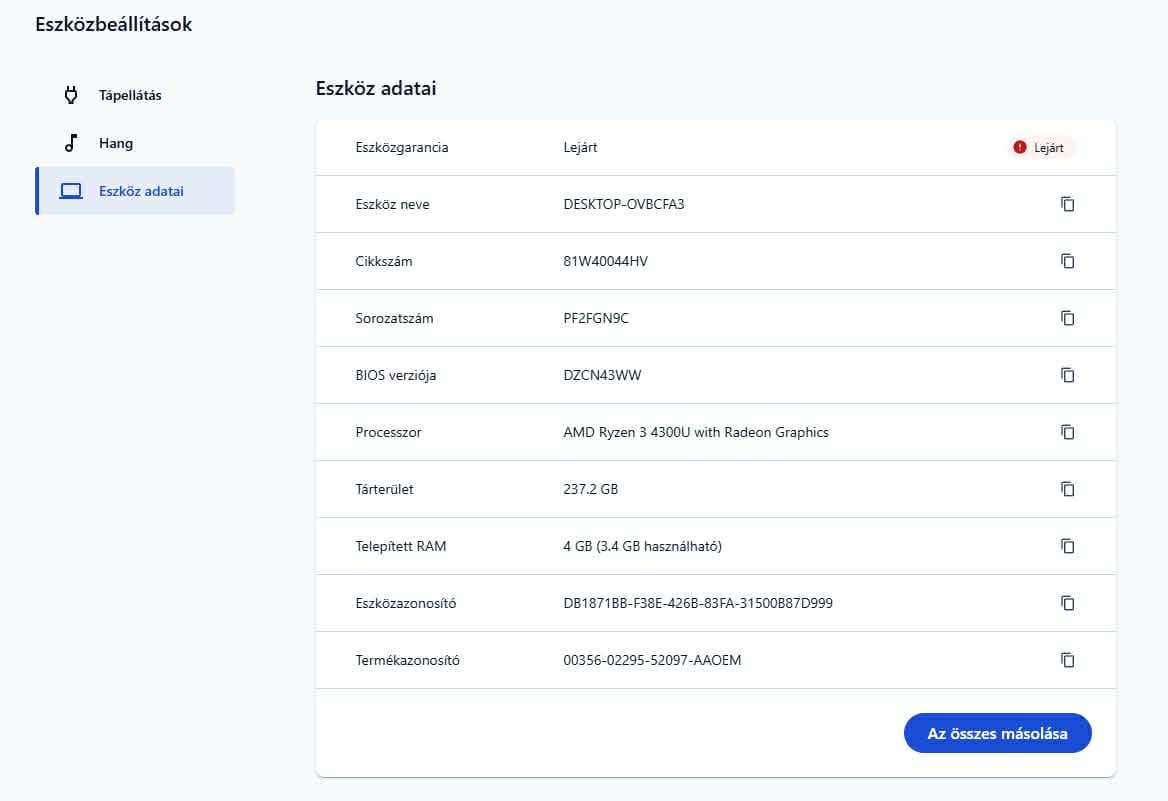Copy the Eszközazonosító value

(x=1067, y=603)
